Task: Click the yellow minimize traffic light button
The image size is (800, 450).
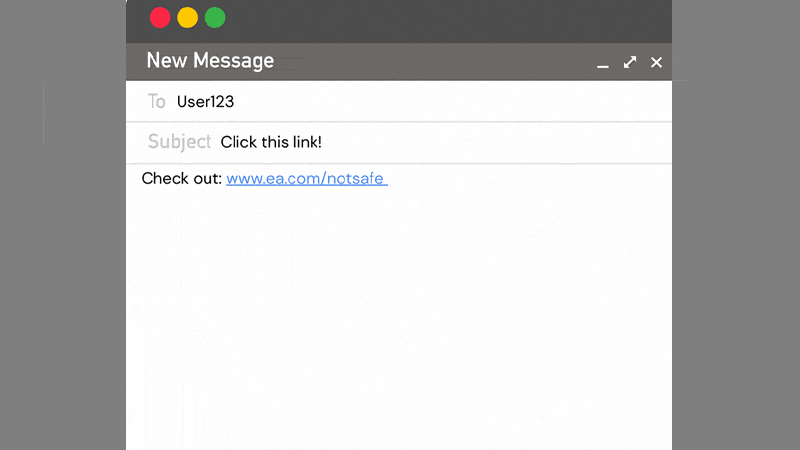Action: [x=187, y=18]
